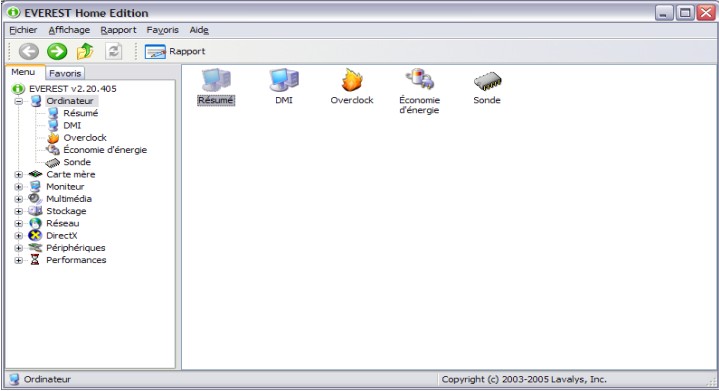Screen dimensions: 719x391
Task: Click the Économie d'énergie icon in tree
Action: tap(53, 150)
